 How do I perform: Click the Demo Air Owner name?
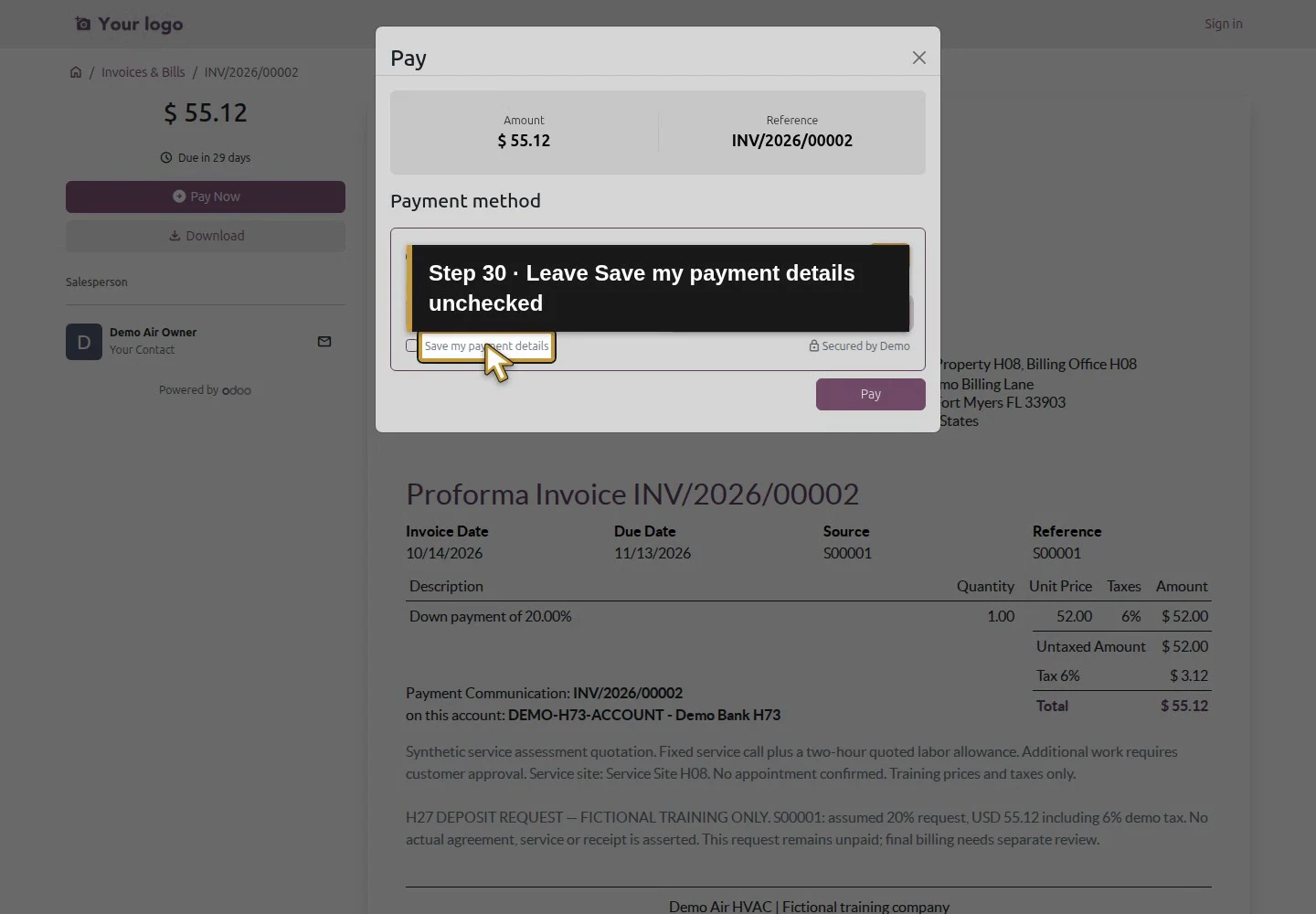[154, 333]
